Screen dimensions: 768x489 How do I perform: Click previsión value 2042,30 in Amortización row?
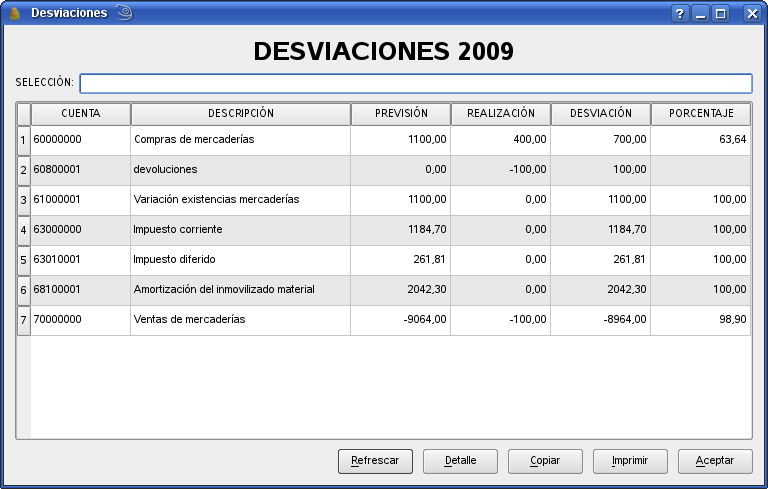click(401, 290)
